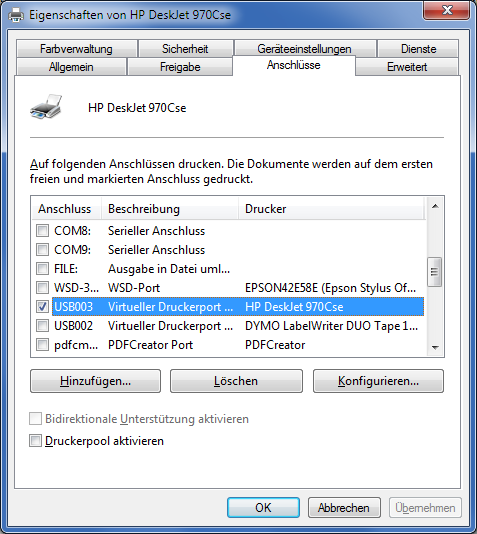Select the COM8: port name

[x=73, y=231]
